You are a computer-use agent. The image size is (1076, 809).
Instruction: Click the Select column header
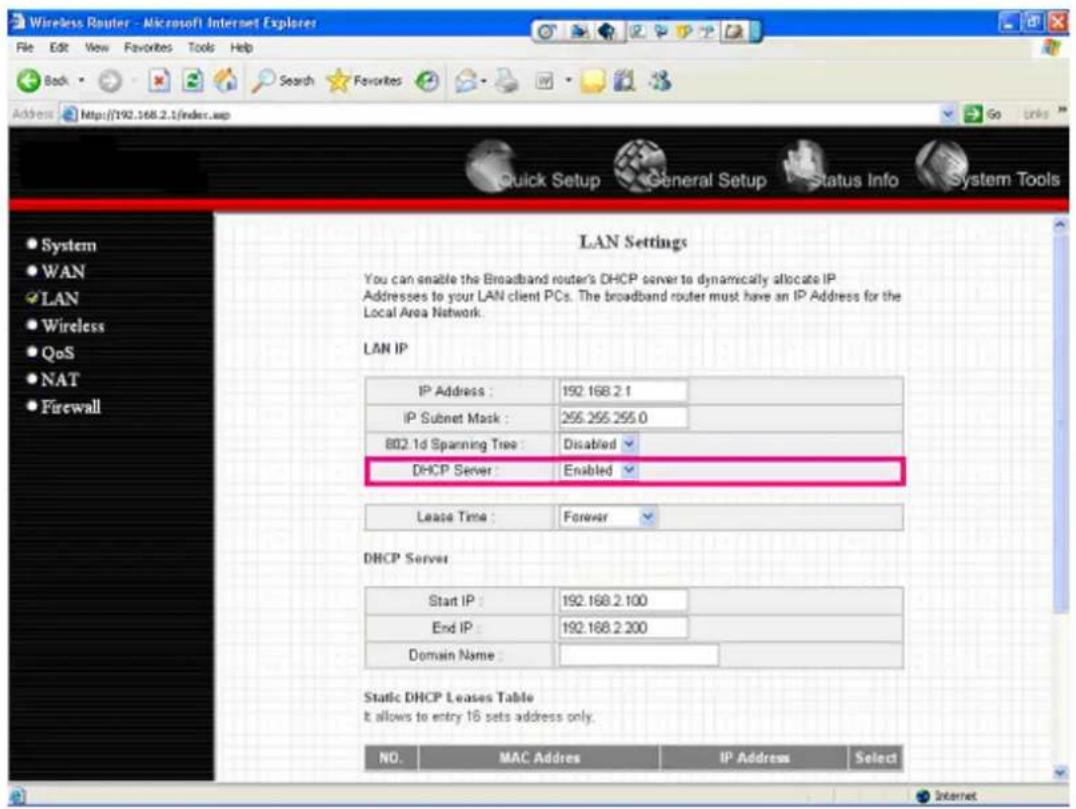tap(876, 758)
